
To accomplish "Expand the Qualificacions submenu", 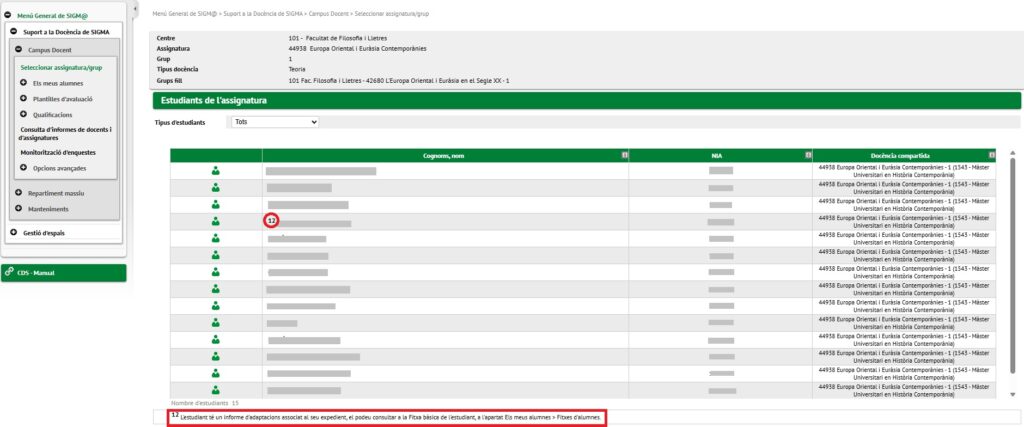I will (23, 115).
